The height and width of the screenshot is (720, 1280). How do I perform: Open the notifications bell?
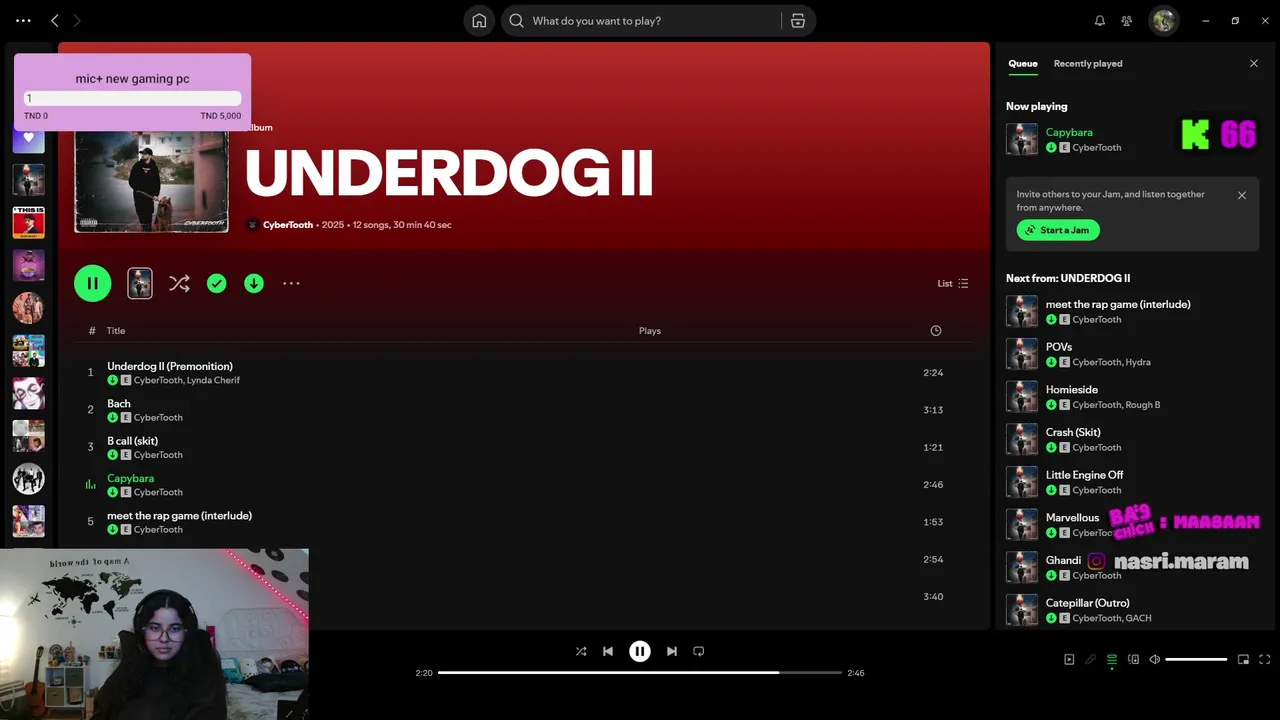point(1100,21)
